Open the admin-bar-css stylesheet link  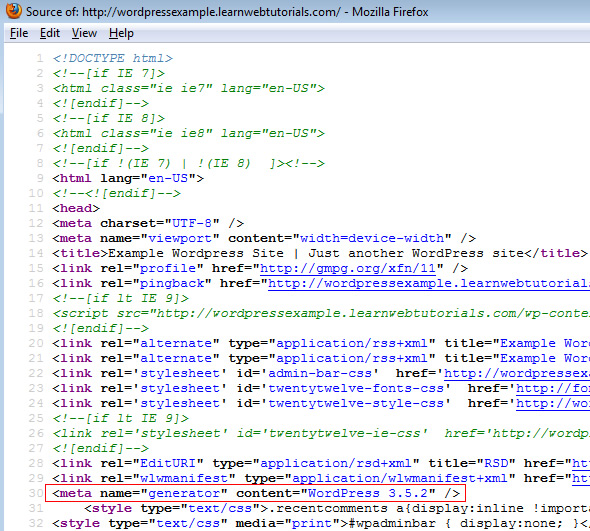click(517, 373)
